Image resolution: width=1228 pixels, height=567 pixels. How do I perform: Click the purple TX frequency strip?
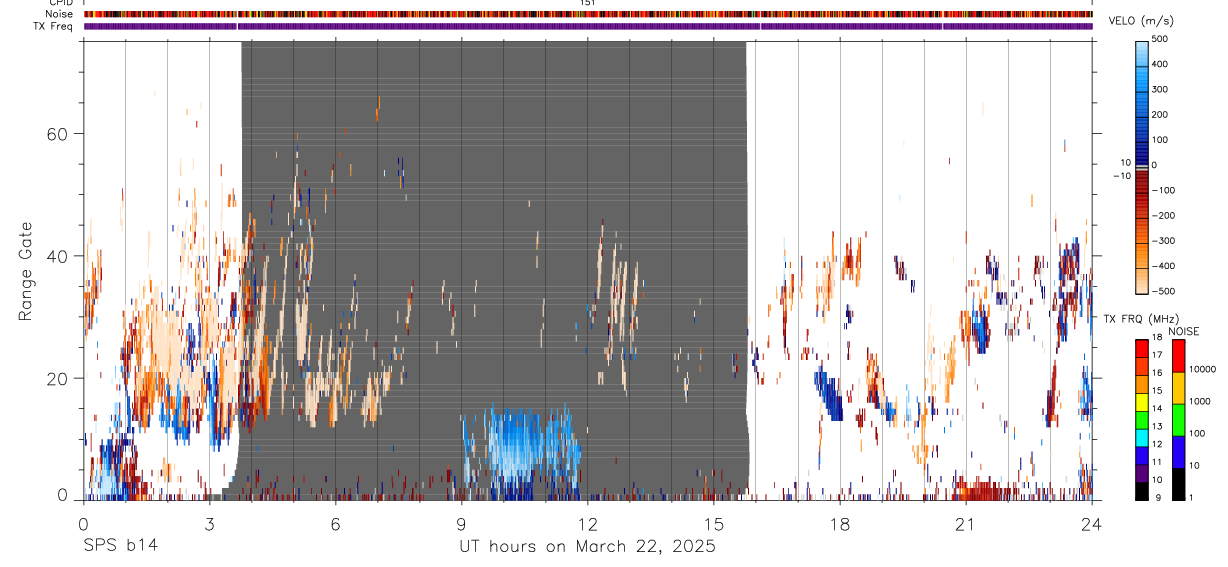[x=588, y=26]
